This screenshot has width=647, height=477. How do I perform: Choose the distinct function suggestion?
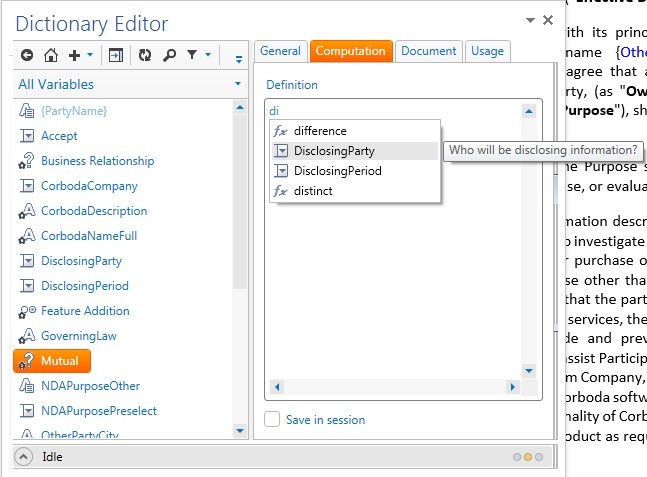coord(313,191)
